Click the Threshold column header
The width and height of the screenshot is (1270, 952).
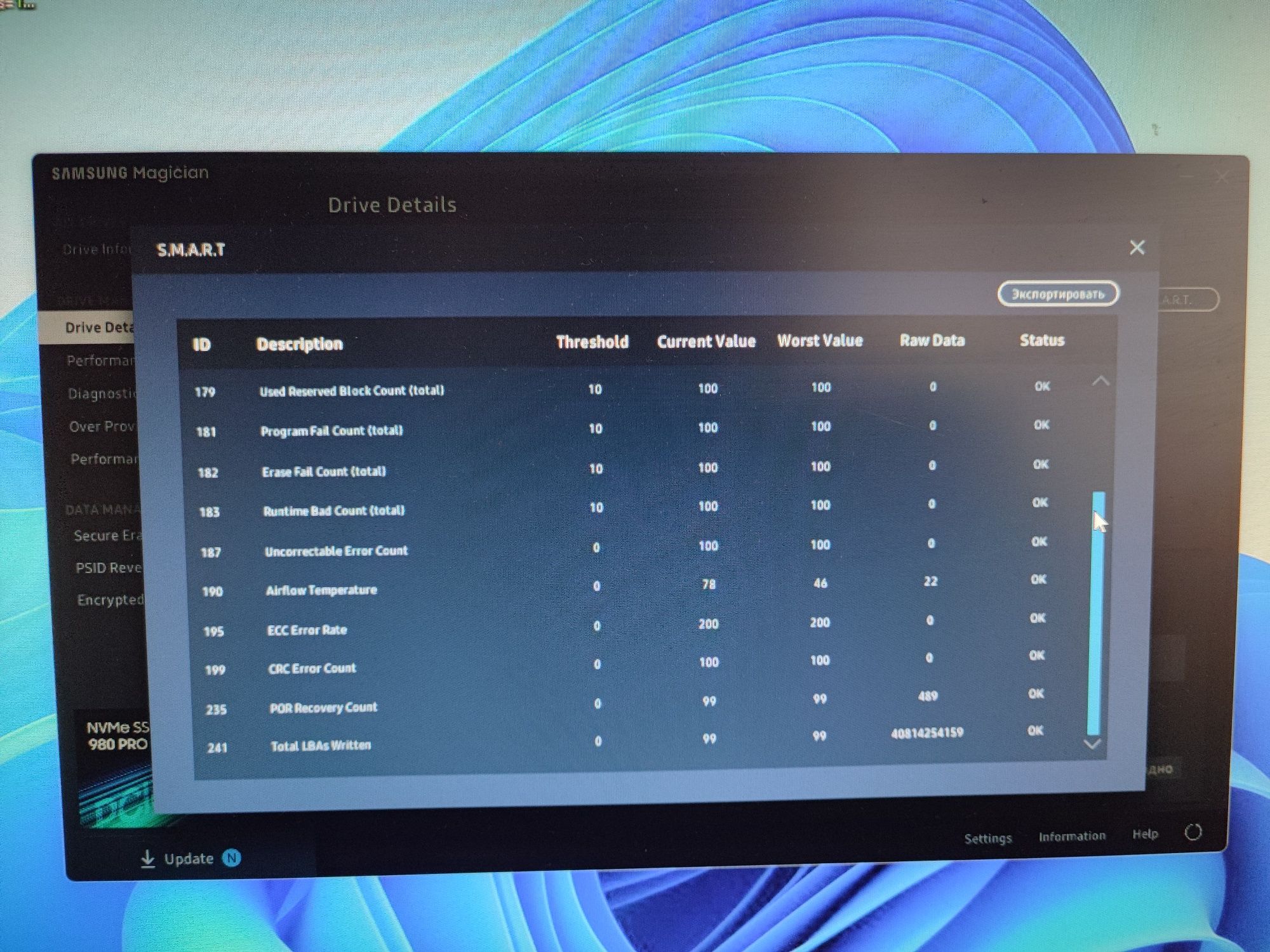pyautogui.click(x=592, y=342)
